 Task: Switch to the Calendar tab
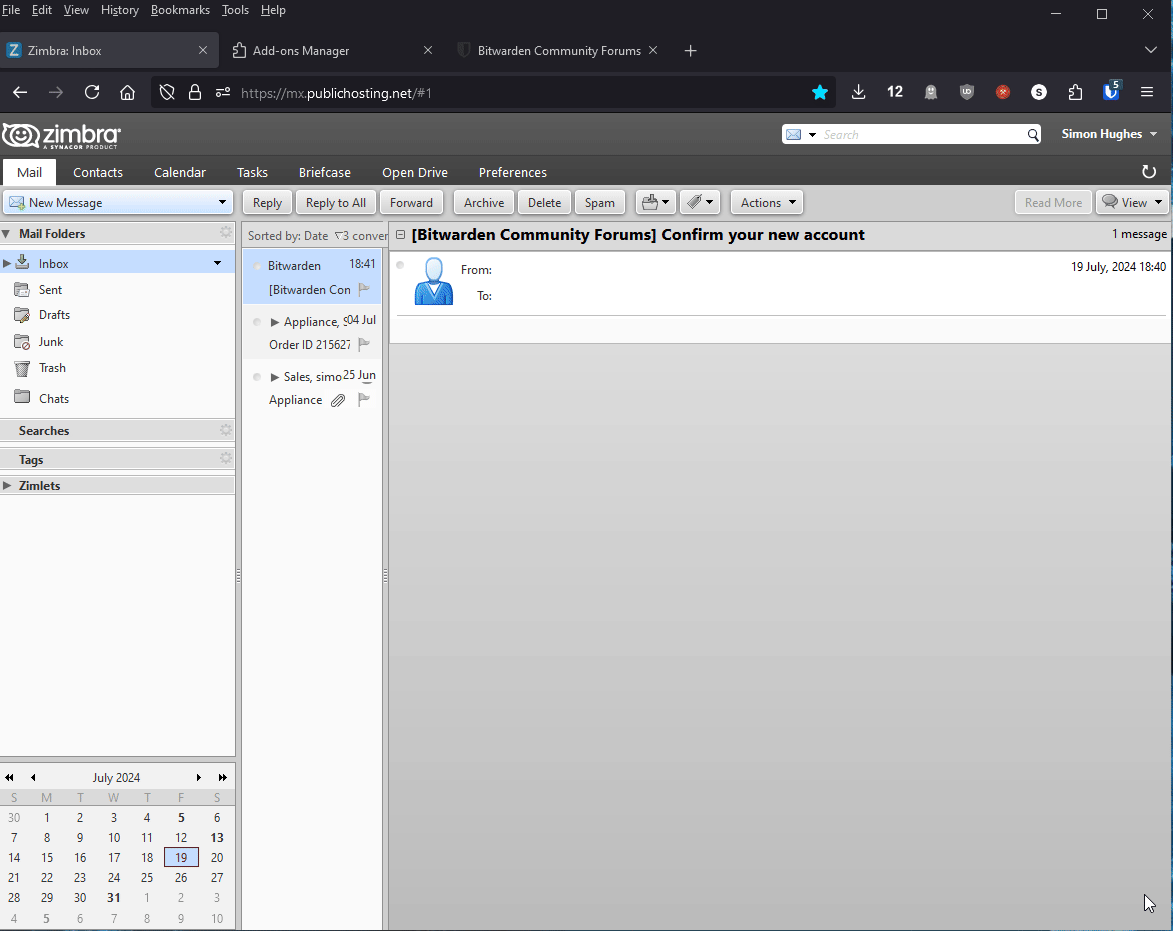(x=180, y=172)
